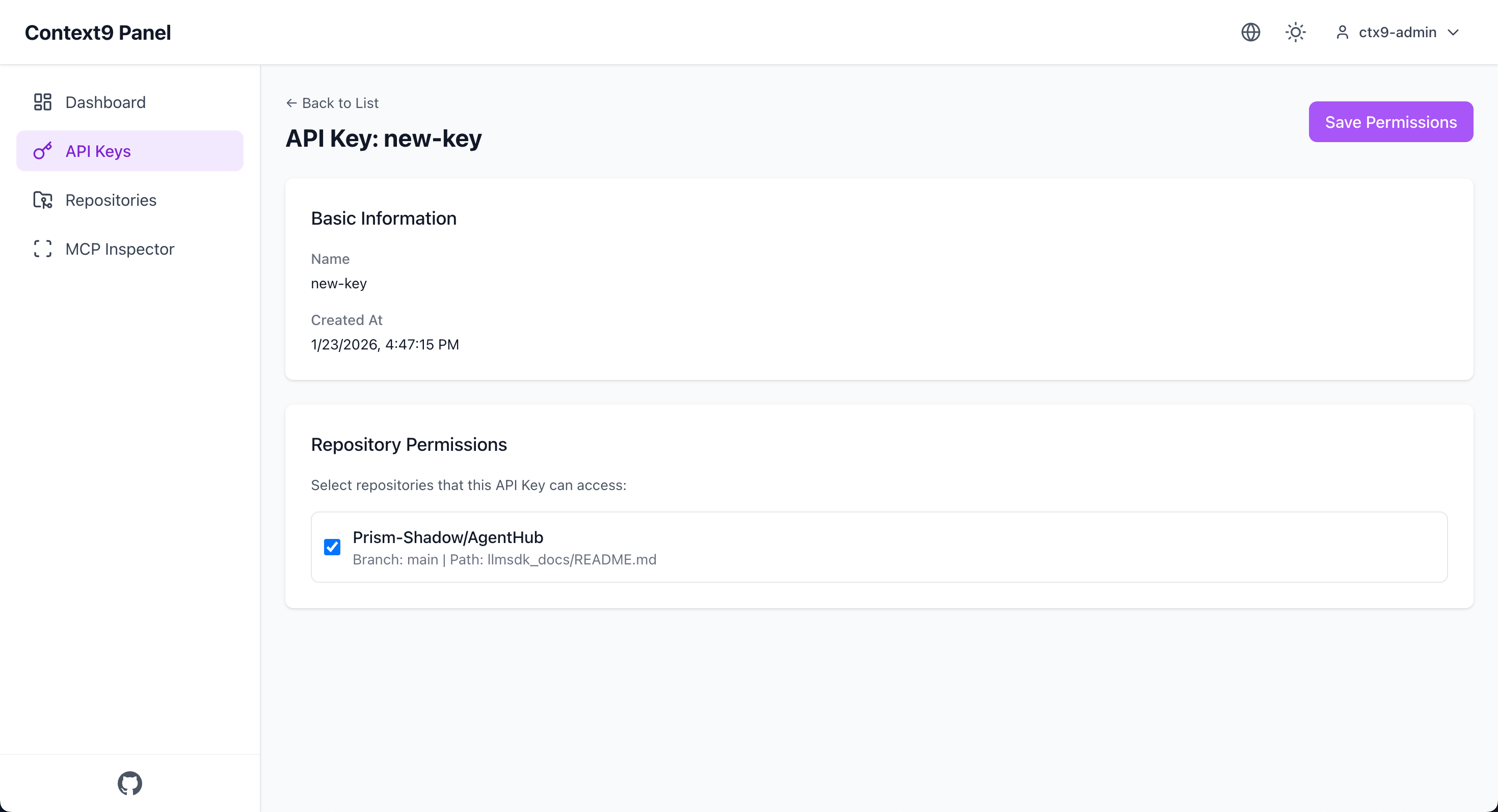The image size is (1498, 812).
Task: Click the Branch: main path description text
Action: click(504, 559)
